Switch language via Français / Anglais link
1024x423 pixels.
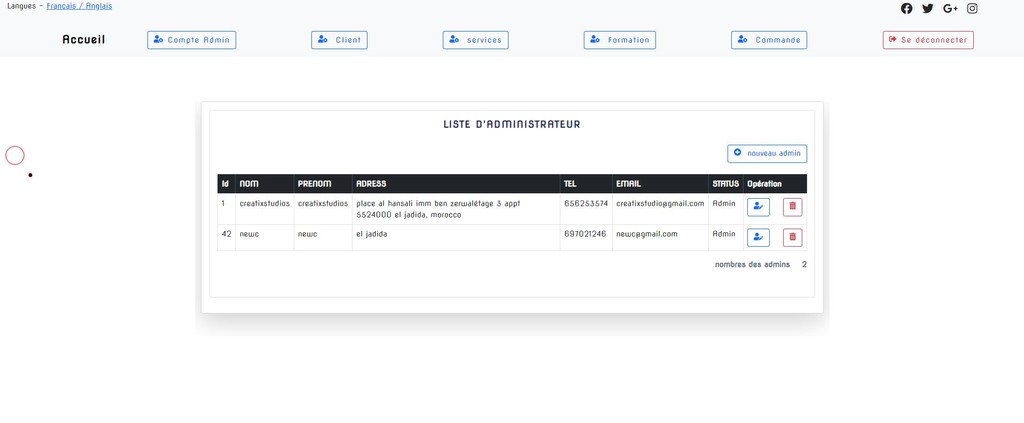point(79,6)
